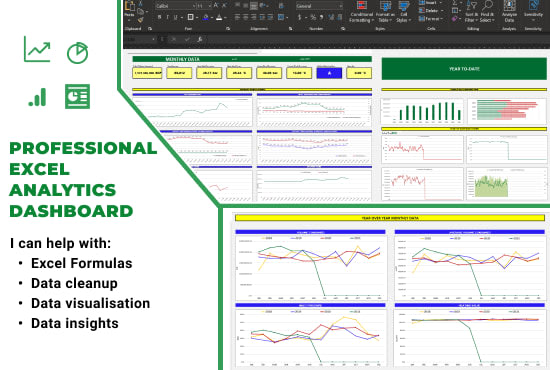550x370 pixels.
Task: Click the YEAR OVER YEAR MONTHLY DATA header
Action: pyautogui.click(x=389, y=218)
